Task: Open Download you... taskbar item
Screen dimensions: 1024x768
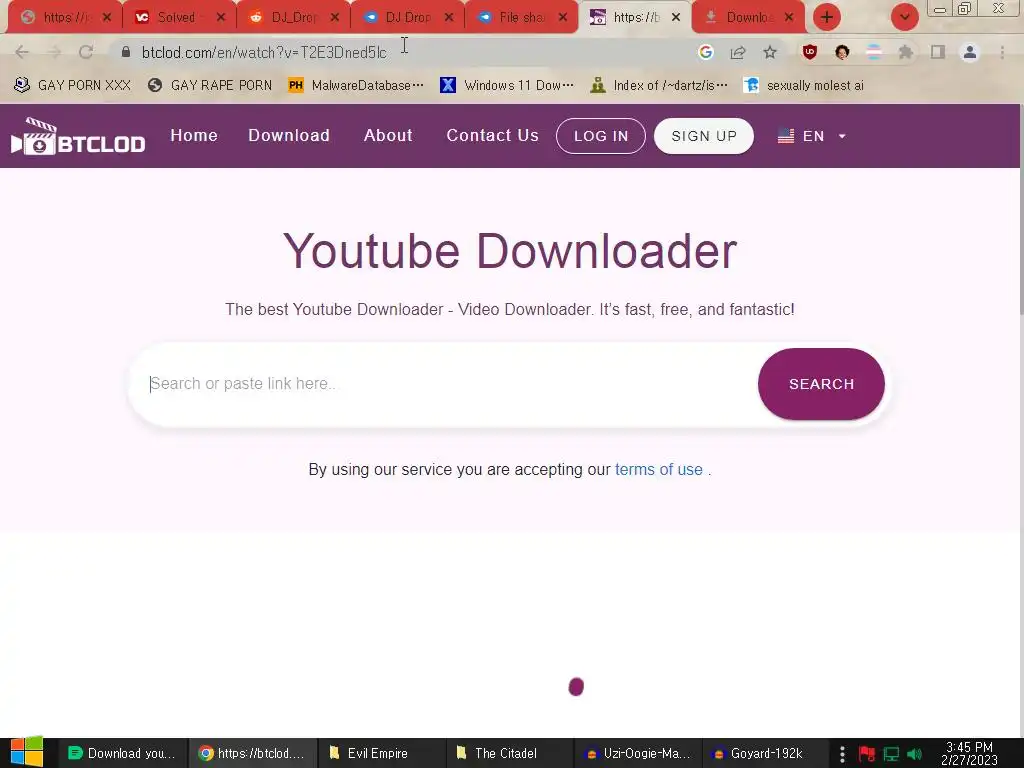Action: click(123, 753)
